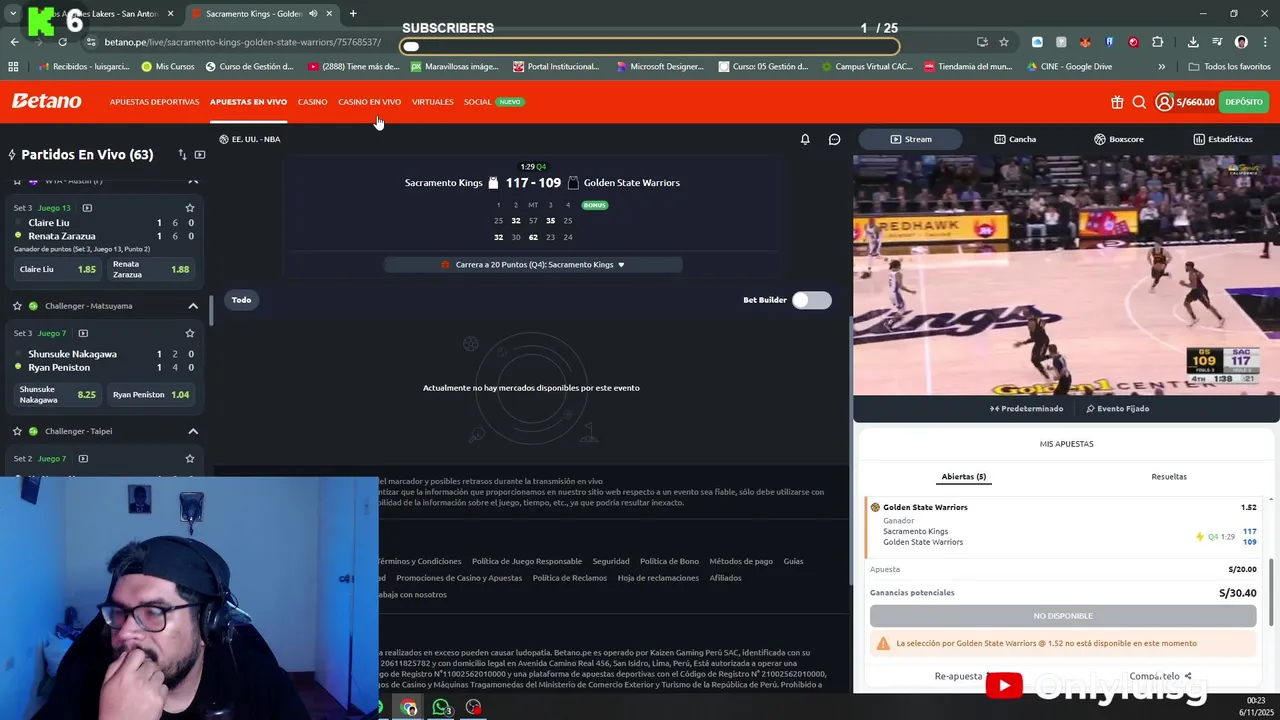
Task: Click the notification bell for this match
Action: click(805, 139)
